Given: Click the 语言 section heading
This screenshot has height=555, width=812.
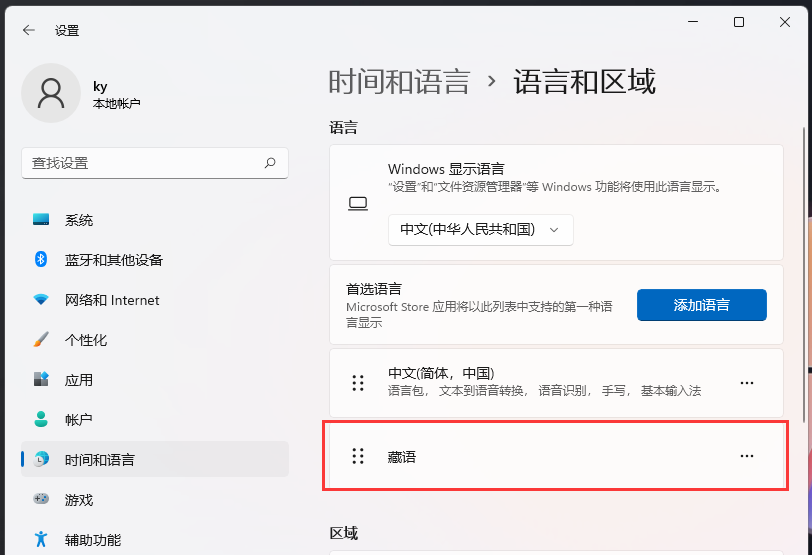Looking at the screenshot, I should (343, 127).
